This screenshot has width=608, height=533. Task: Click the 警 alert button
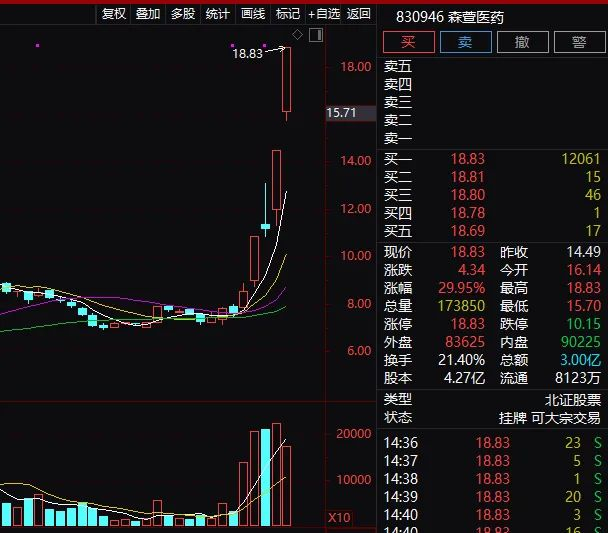click(x=579, y=42)
